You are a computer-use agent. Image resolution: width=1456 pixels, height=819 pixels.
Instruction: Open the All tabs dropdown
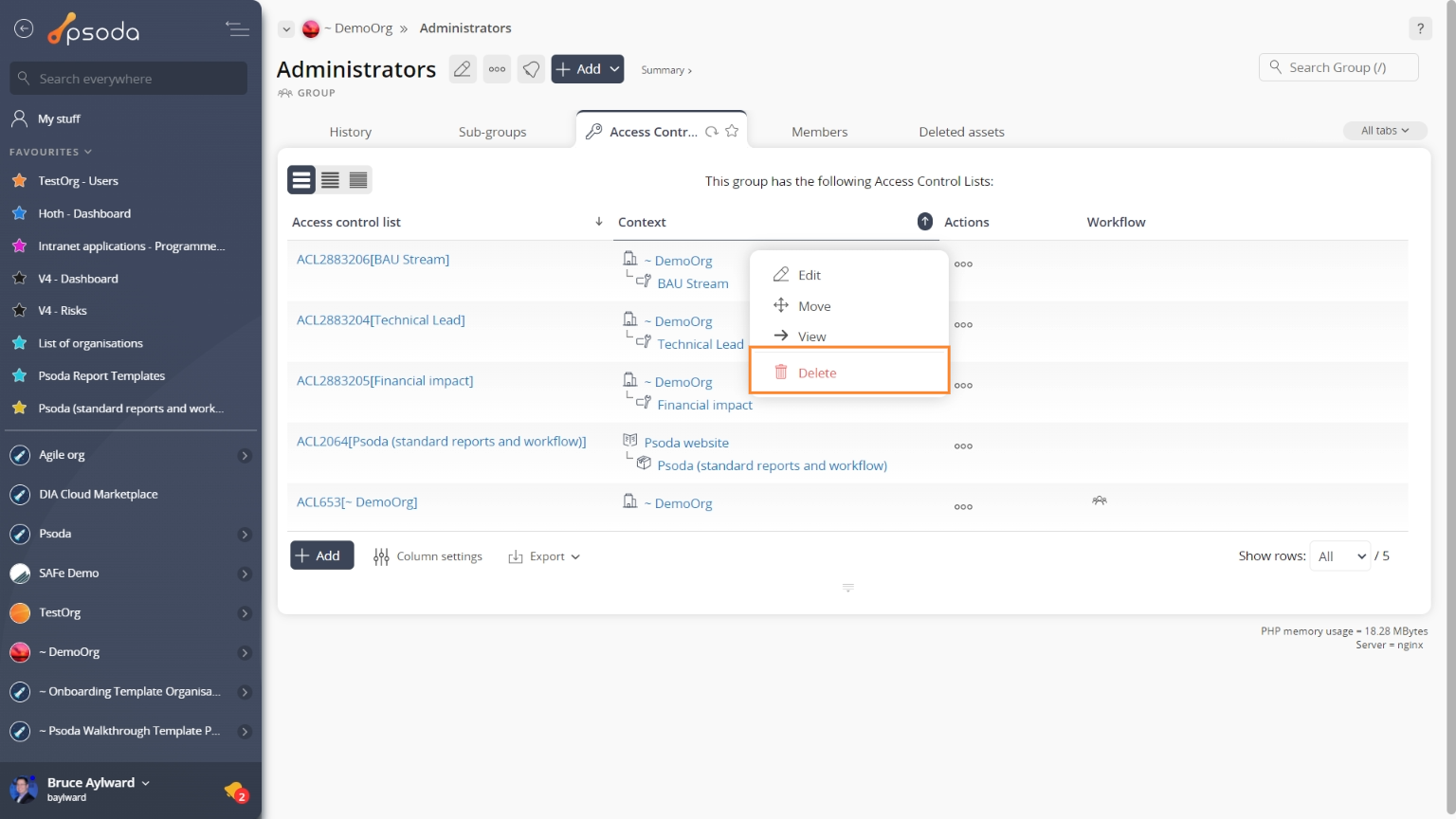tap(1385, 131)
